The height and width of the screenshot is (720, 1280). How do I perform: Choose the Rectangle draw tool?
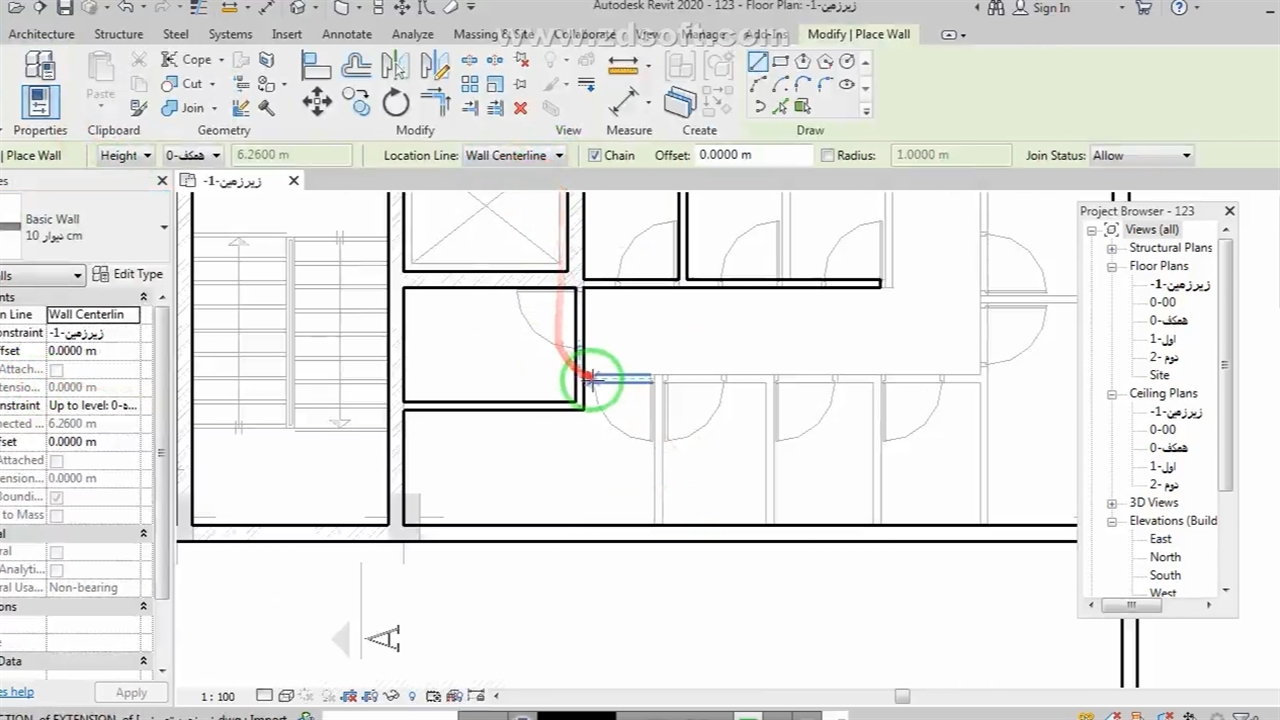click(781, 62)
